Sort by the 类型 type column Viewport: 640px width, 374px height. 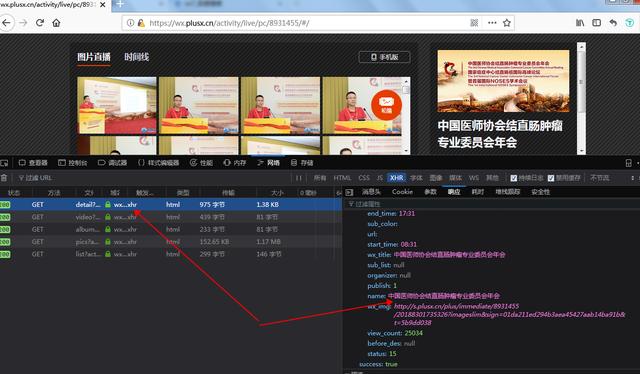tap(183, 192)
